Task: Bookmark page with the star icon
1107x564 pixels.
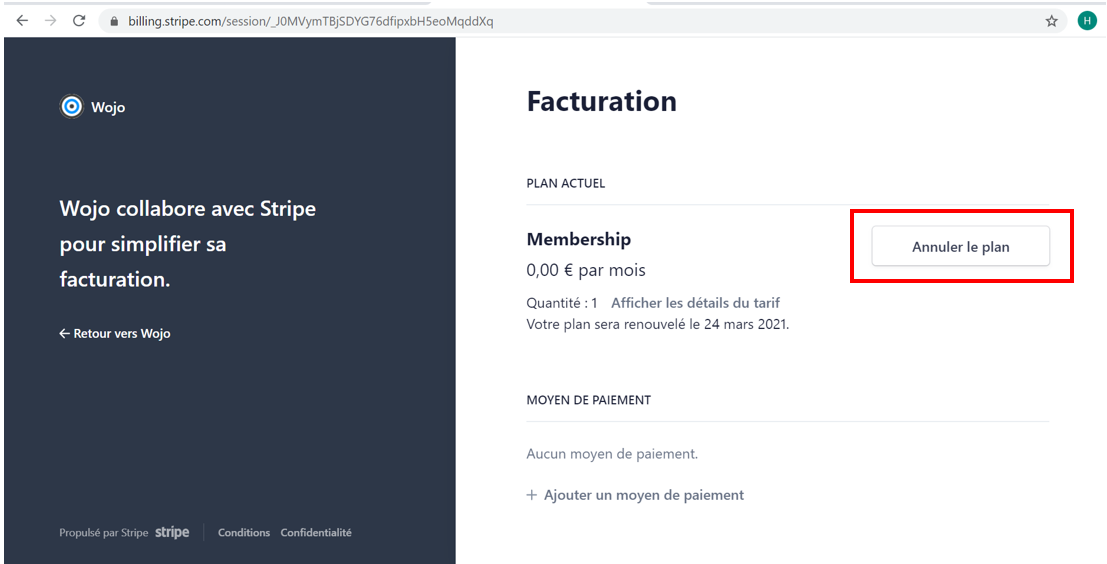Action: [1051, 21]
